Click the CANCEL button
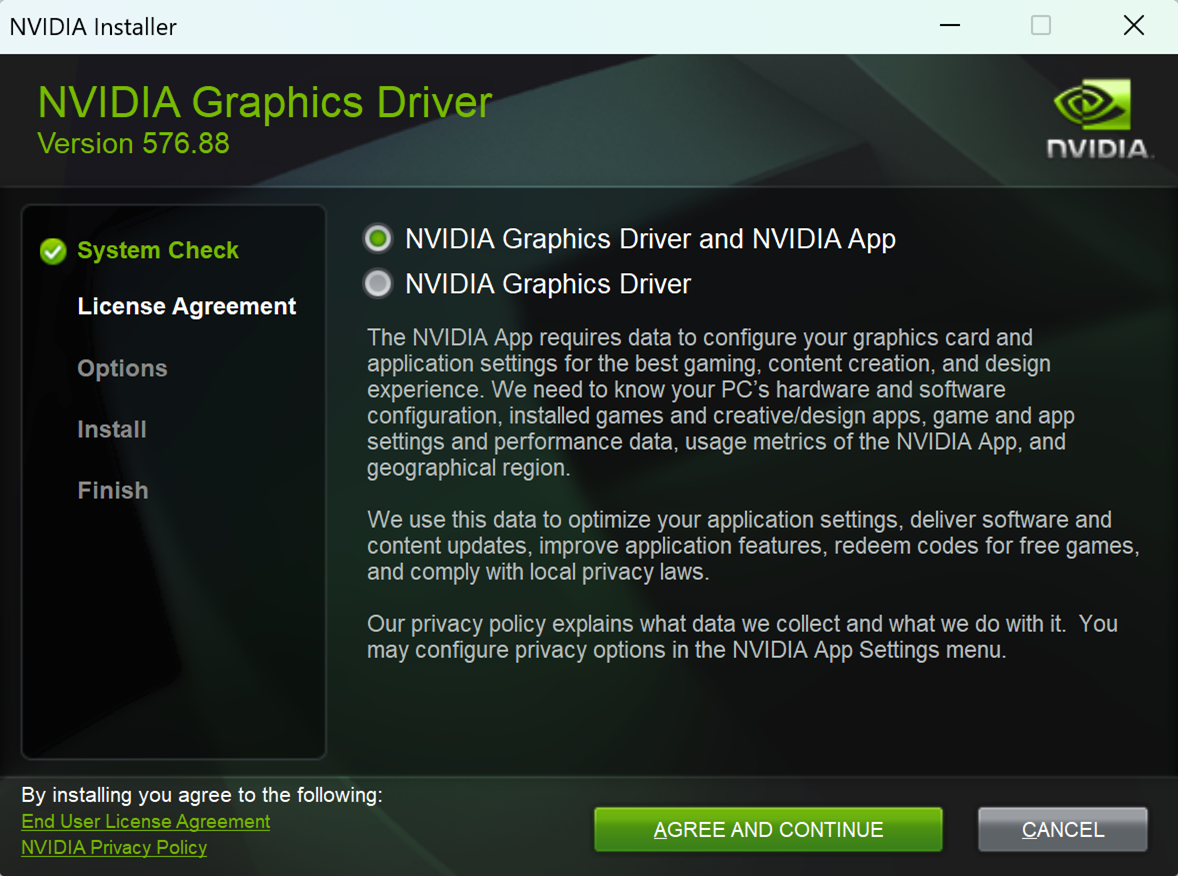 click(1062, 829)
